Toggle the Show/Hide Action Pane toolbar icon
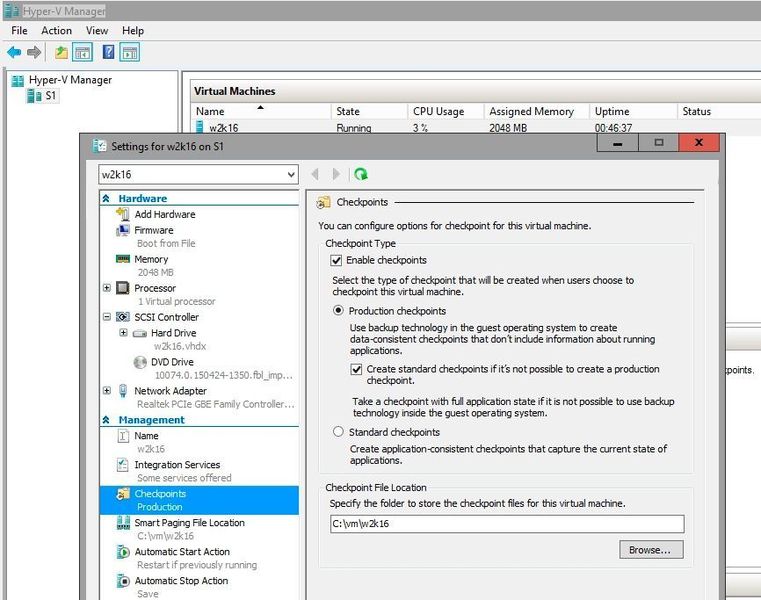761x600 pixels. (130, 52)
